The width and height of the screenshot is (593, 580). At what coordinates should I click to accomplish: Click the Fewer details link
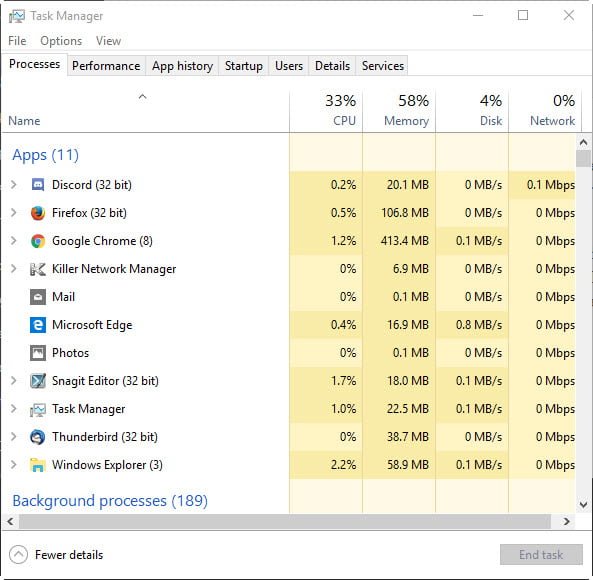69,555
